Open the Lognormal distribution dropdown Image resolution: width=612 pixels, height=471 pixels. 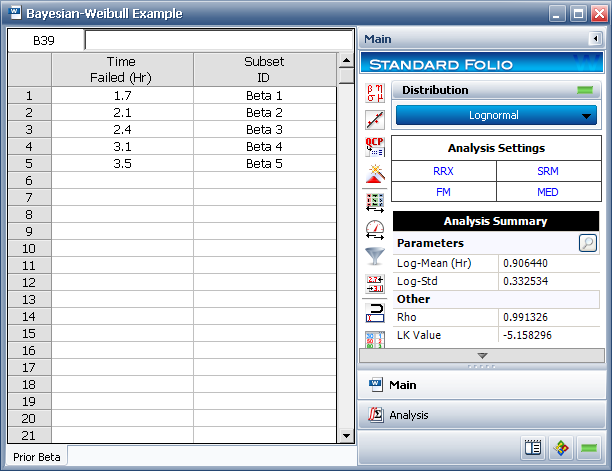(x=496, y=115)
